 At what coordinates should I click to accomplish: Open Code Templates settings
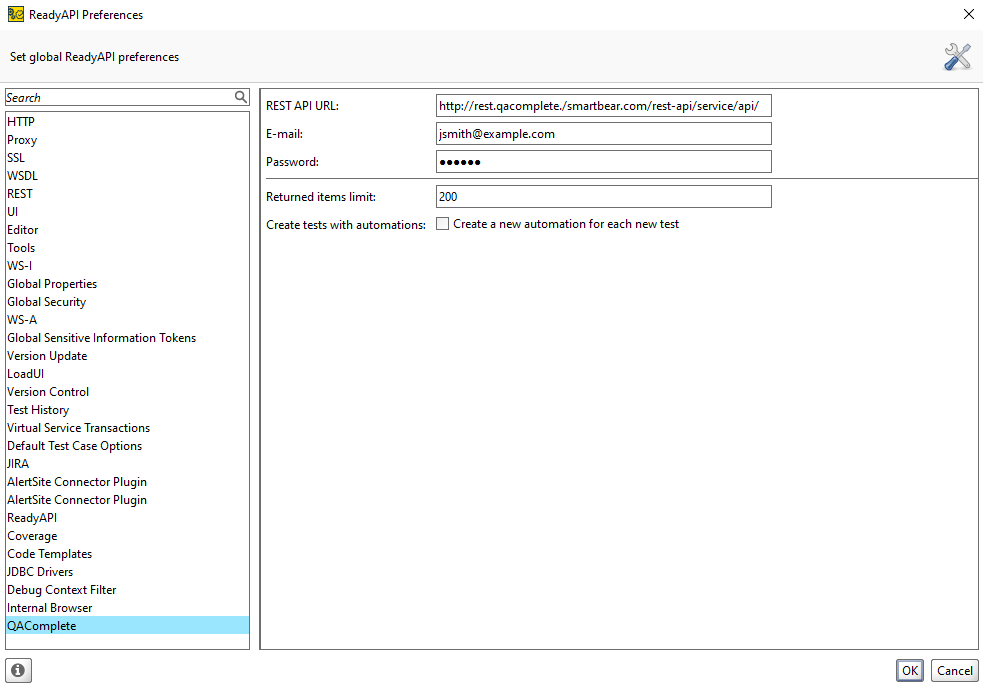[x=127, y=554]
